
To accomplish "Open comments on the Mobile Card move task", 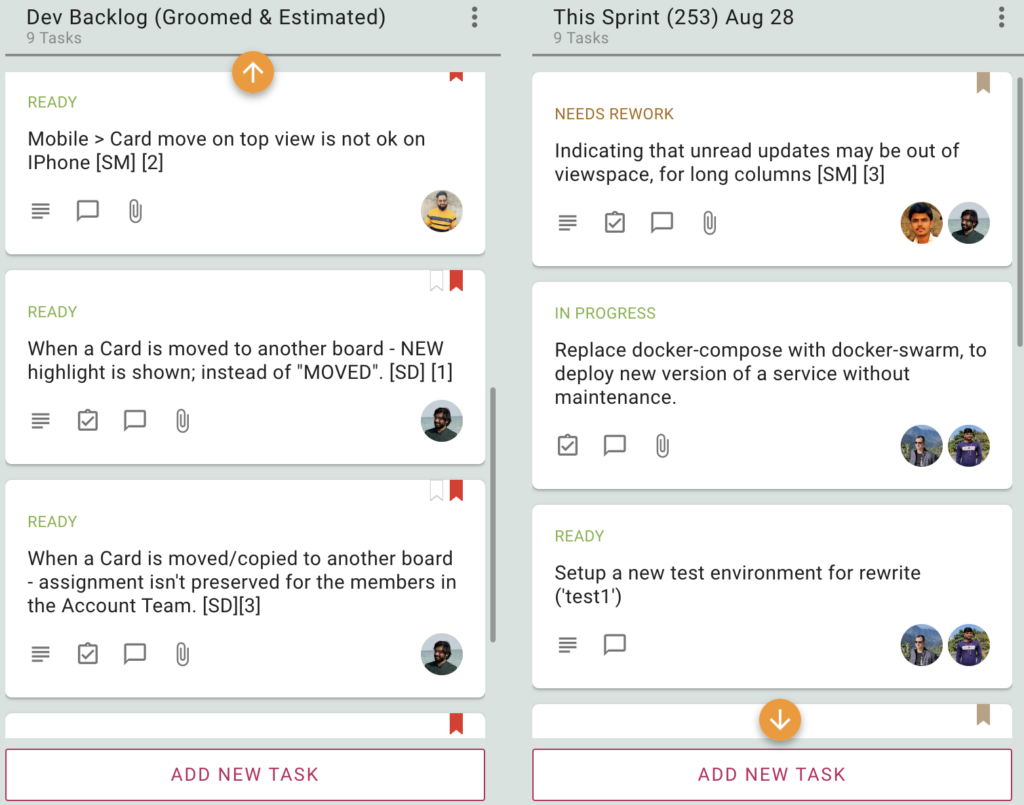I will click(88, 211).
